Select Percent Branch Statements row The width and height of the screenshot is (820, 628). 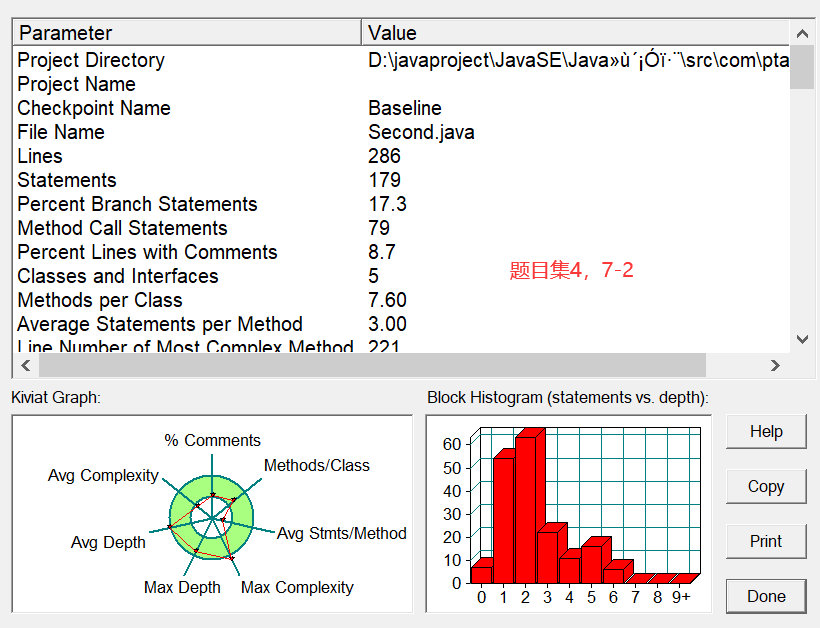(401, 204)
